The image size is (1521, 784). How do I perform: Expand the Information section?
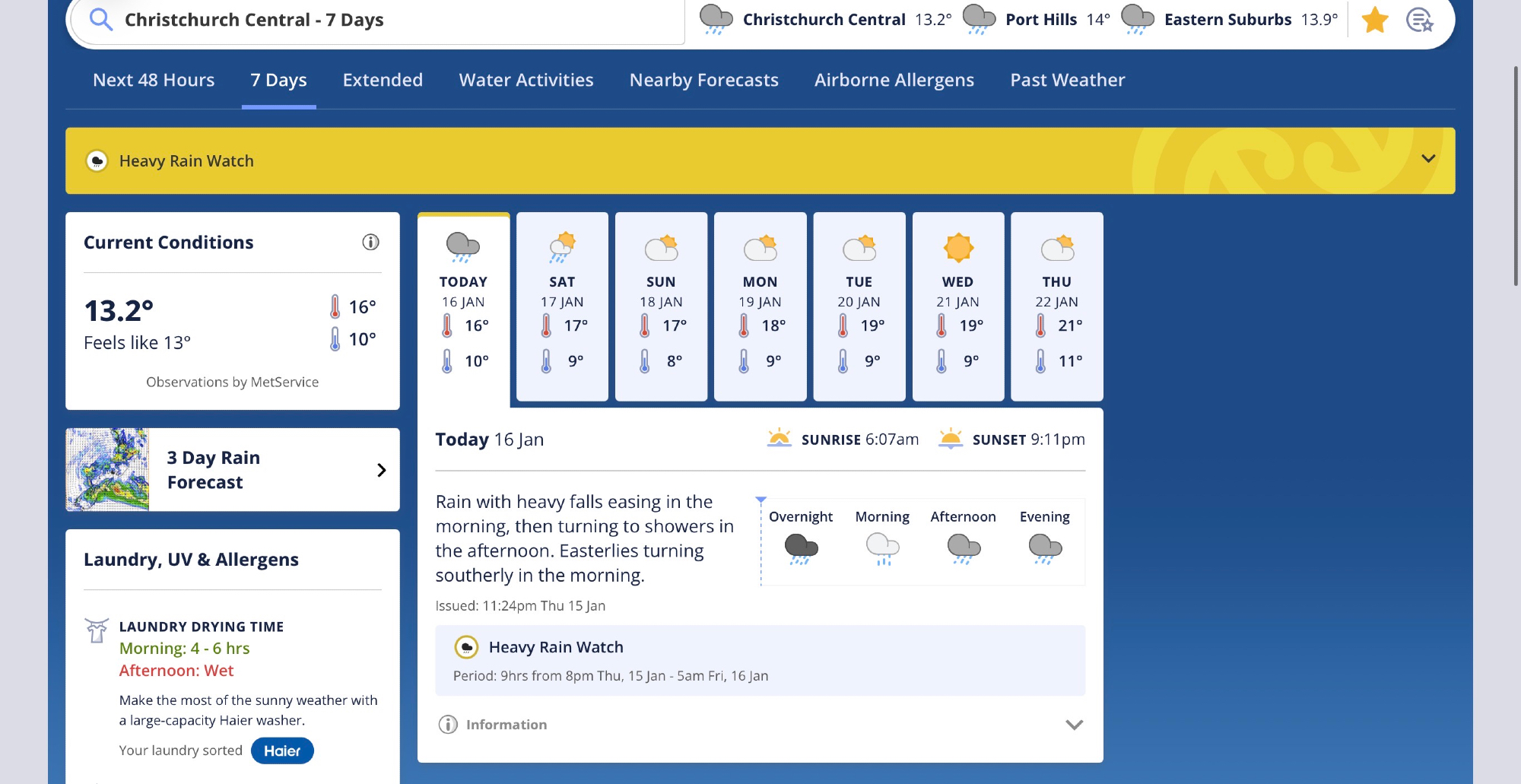(1073, 725)
